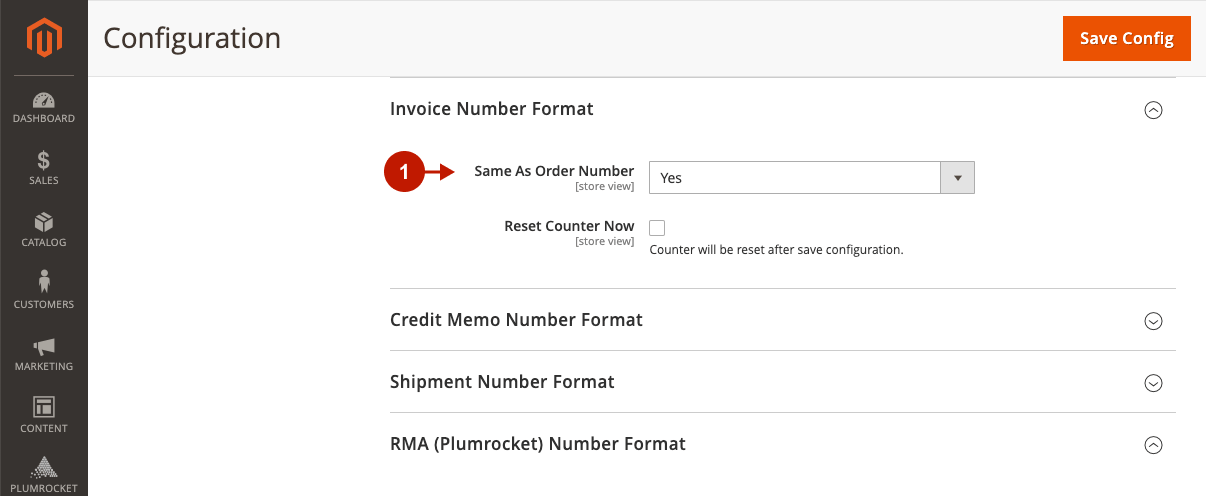This screenshot has height=496, width=1206.
Task: Expand the Shipment Number Format section
Action: (x=1153, y=383)
